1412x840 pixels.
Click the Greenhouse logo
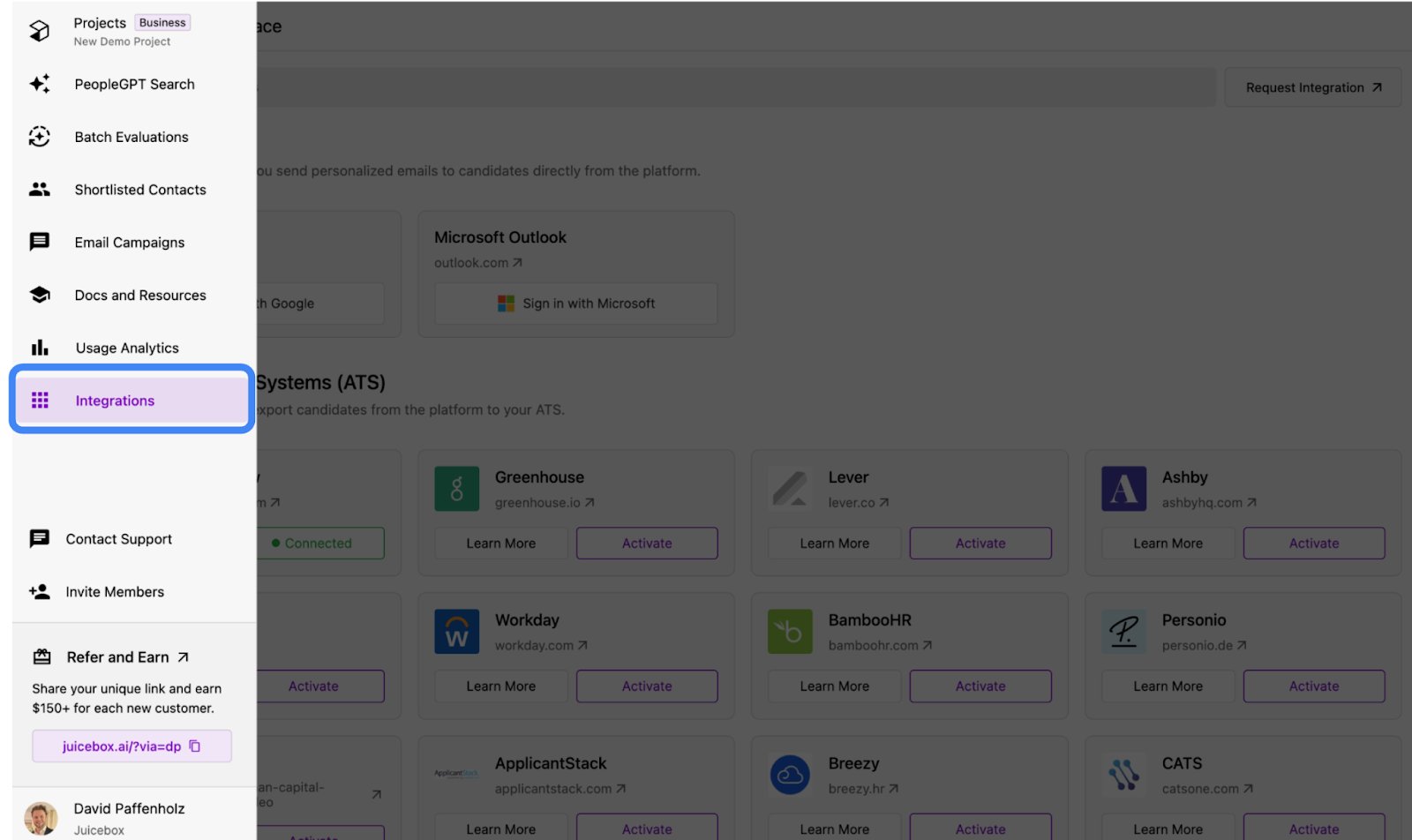coord(457,489)
